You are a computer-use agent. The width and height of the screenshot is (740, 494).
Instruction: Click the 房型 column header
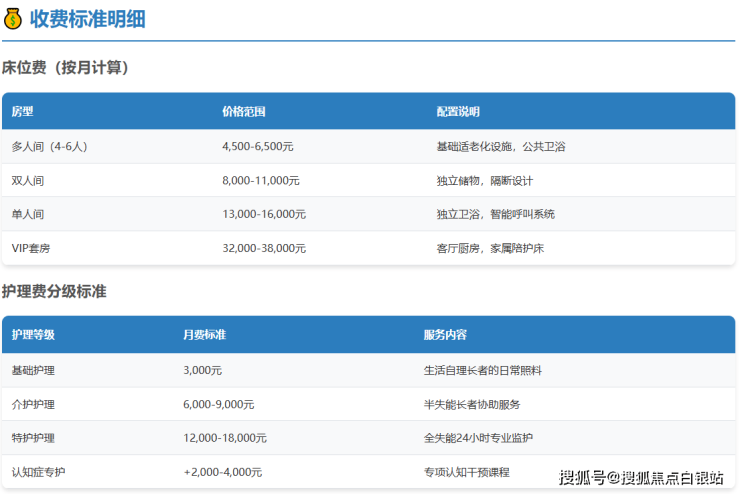point(22,111)
